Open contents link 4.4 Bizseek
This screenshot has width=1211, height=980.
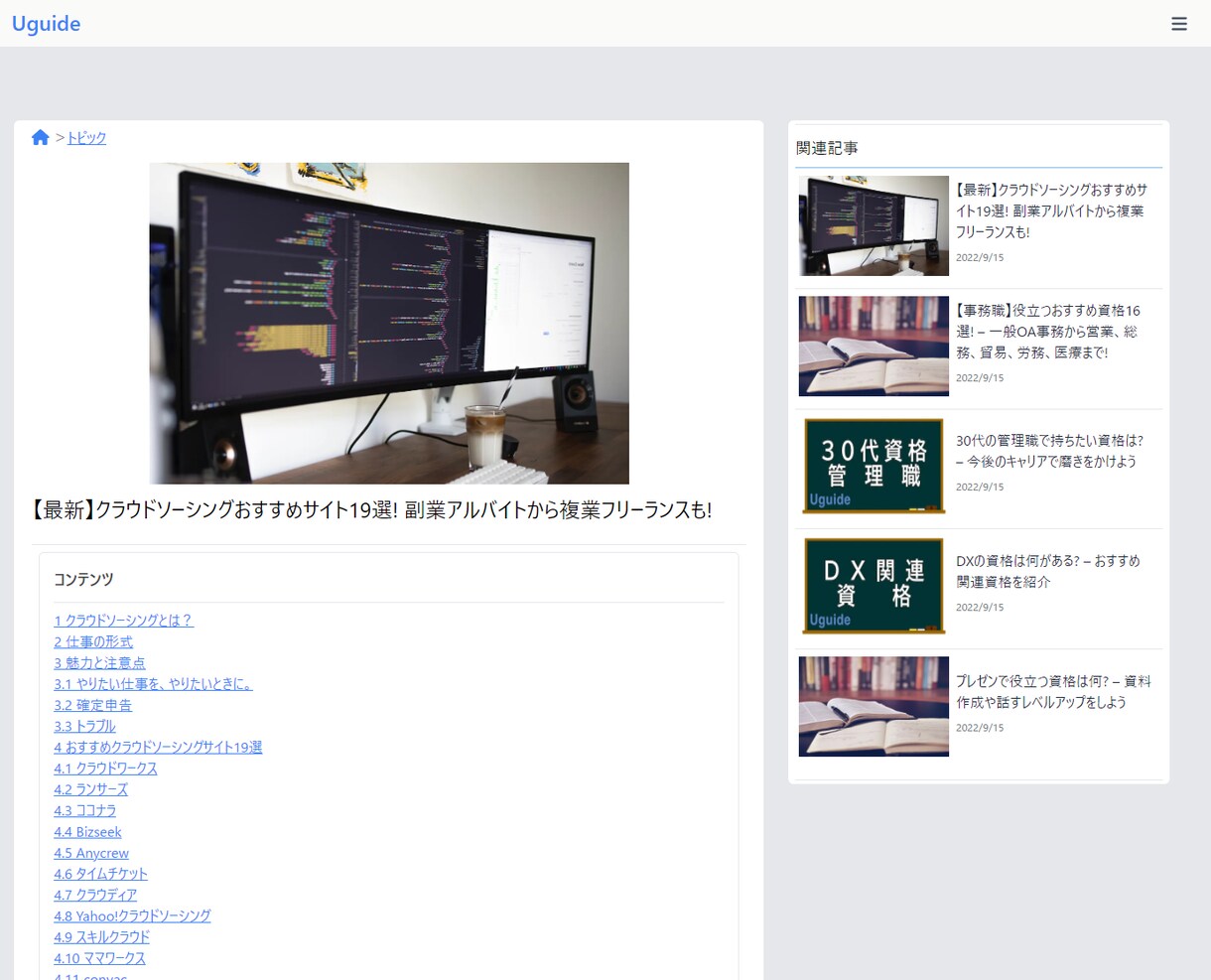point(87,832)
